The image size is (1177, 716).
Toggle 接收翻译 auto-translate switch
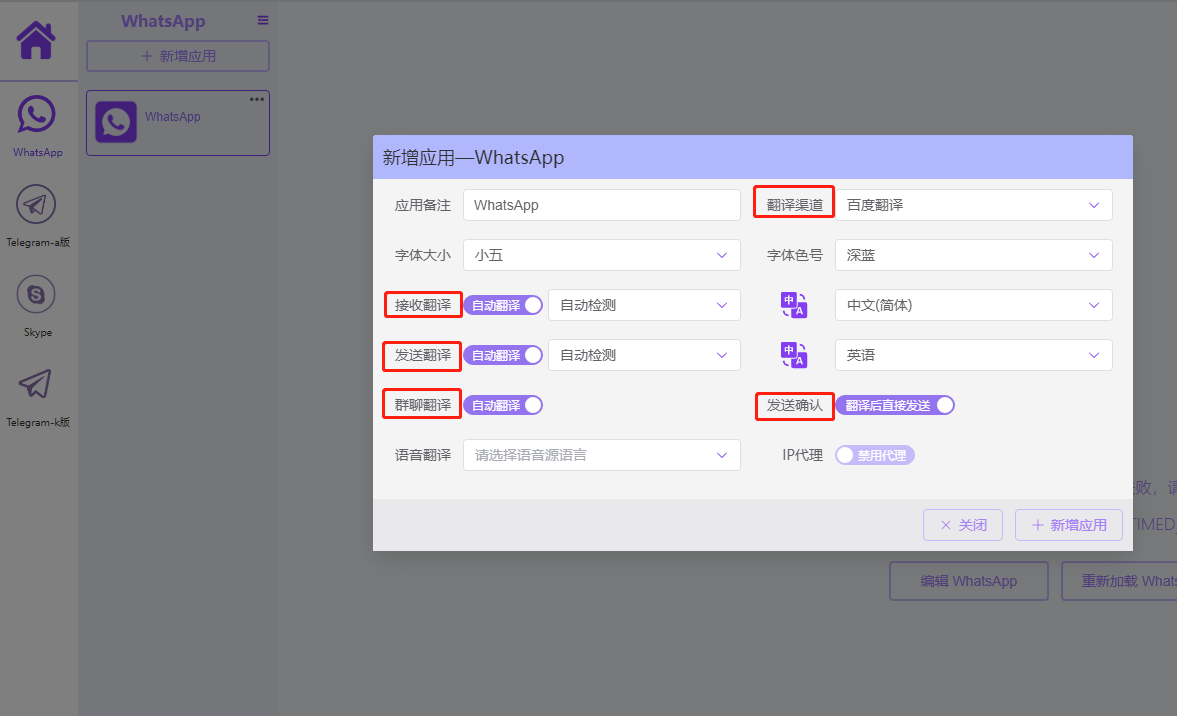[x=503, y=305]
